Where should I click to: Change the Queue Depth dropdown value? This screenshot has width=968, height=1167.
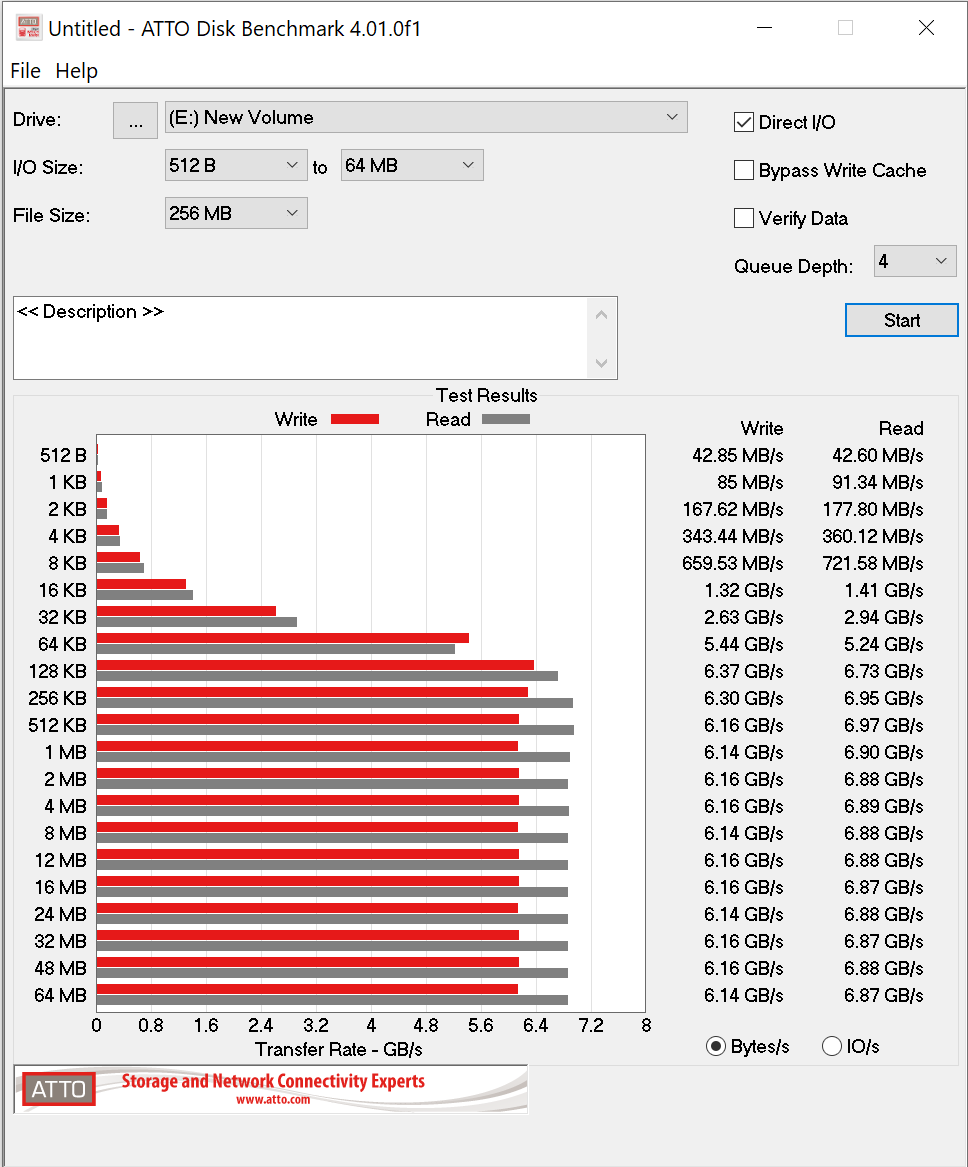[x=915, y=262]
